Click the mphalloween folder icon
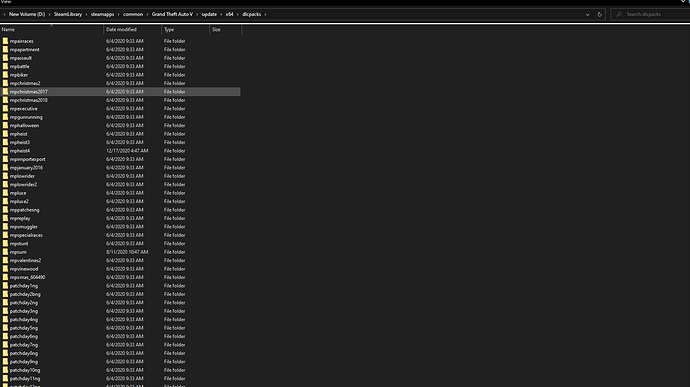The height and width of the screenshot is (387, 690). click(5, 125)
